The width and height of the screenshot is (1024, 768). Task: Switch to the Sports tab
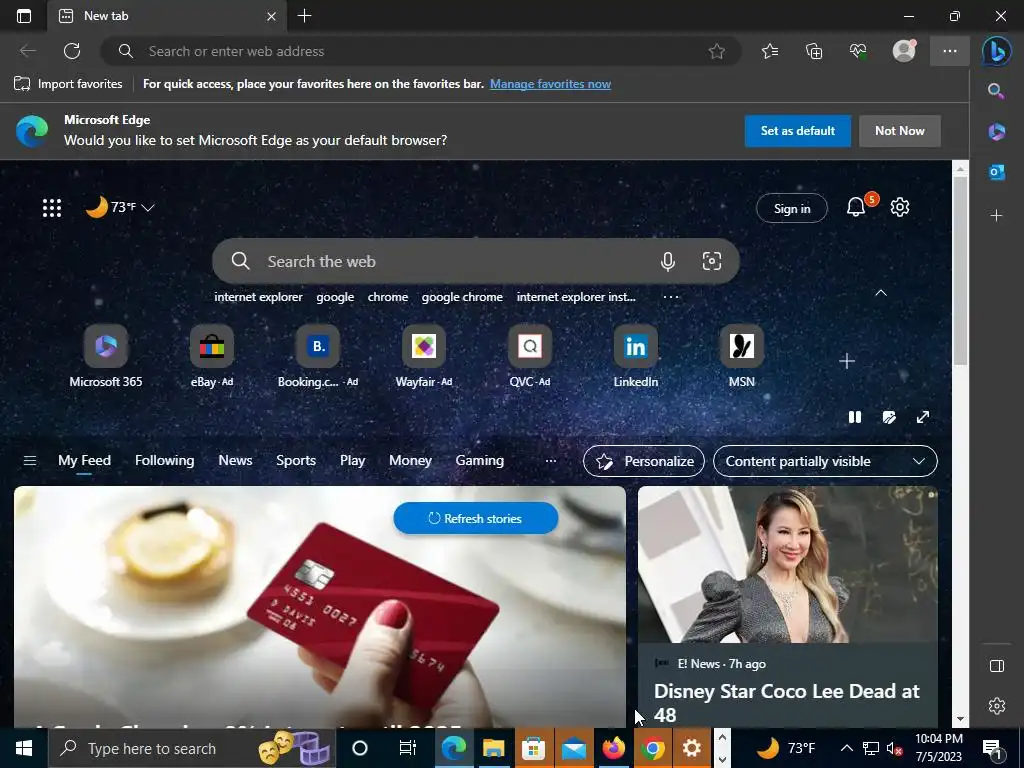[x=296, y=460]
